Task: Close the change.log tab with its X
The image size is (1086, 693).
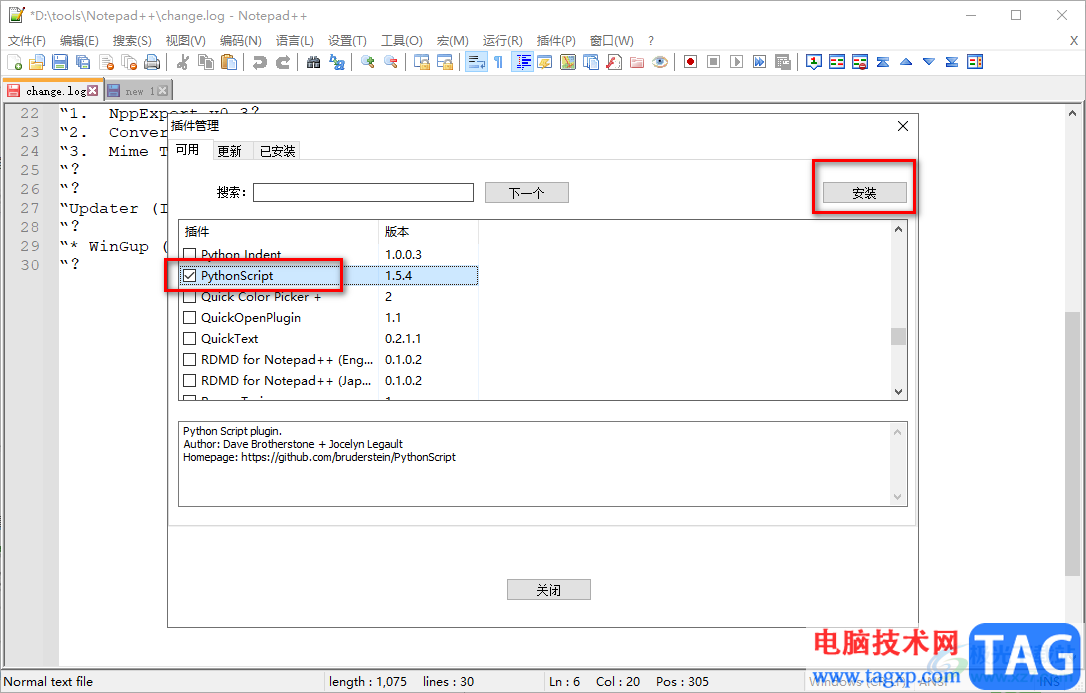Action: tap(93, 91)
